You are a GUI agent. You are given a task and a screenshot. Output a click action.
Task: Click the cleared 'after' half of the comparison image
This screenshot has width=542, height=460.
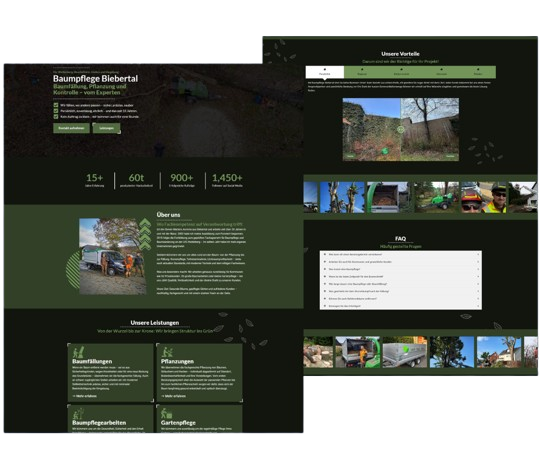click(430, 129)
